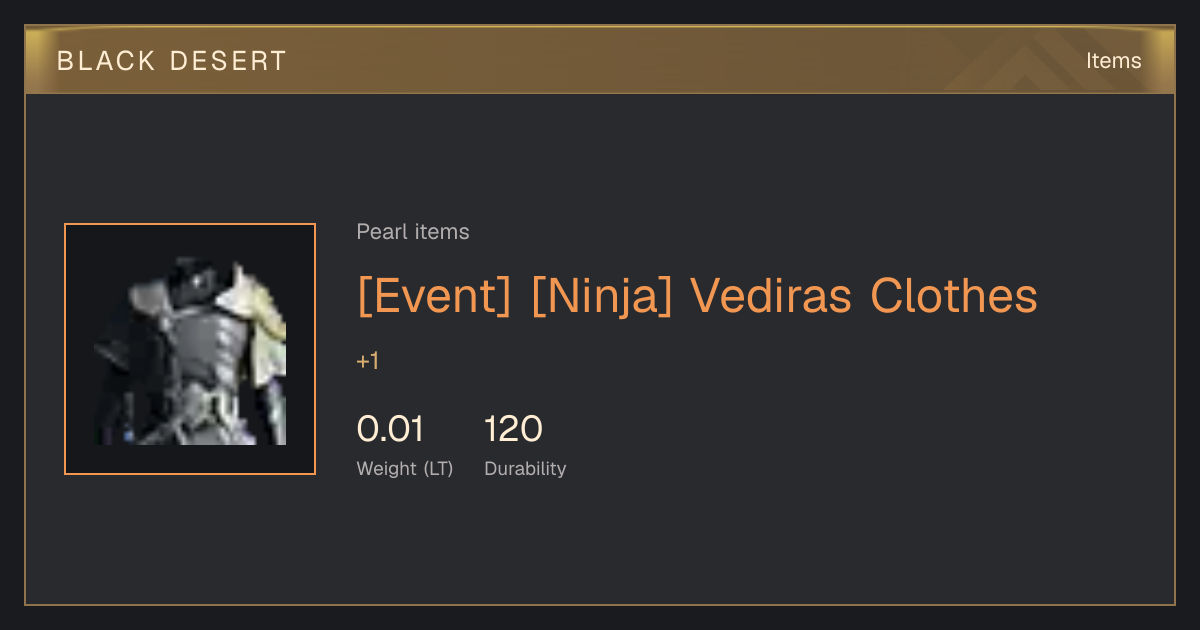The width and height of the screenshot is (1200, 630).
Task: Click the 120 durability value
Action: [513, 429]
